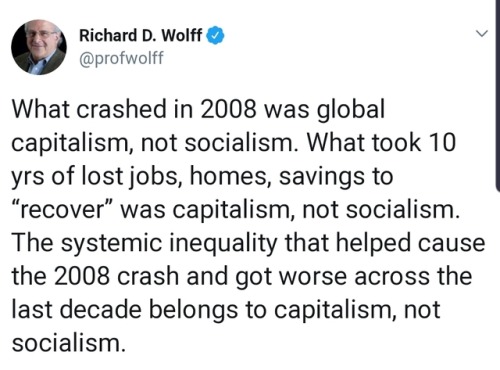Visit the @profwolff handle link
The height and width of the screenshot is (370, 500).
point(121,58)
